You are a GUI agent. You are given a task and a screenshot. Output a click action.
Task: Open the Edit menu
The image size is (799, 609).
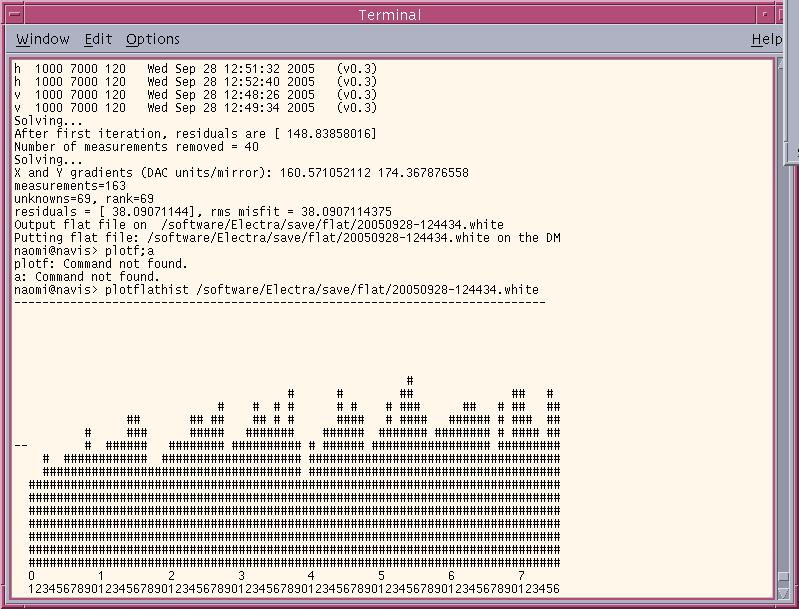pos(98,39)
